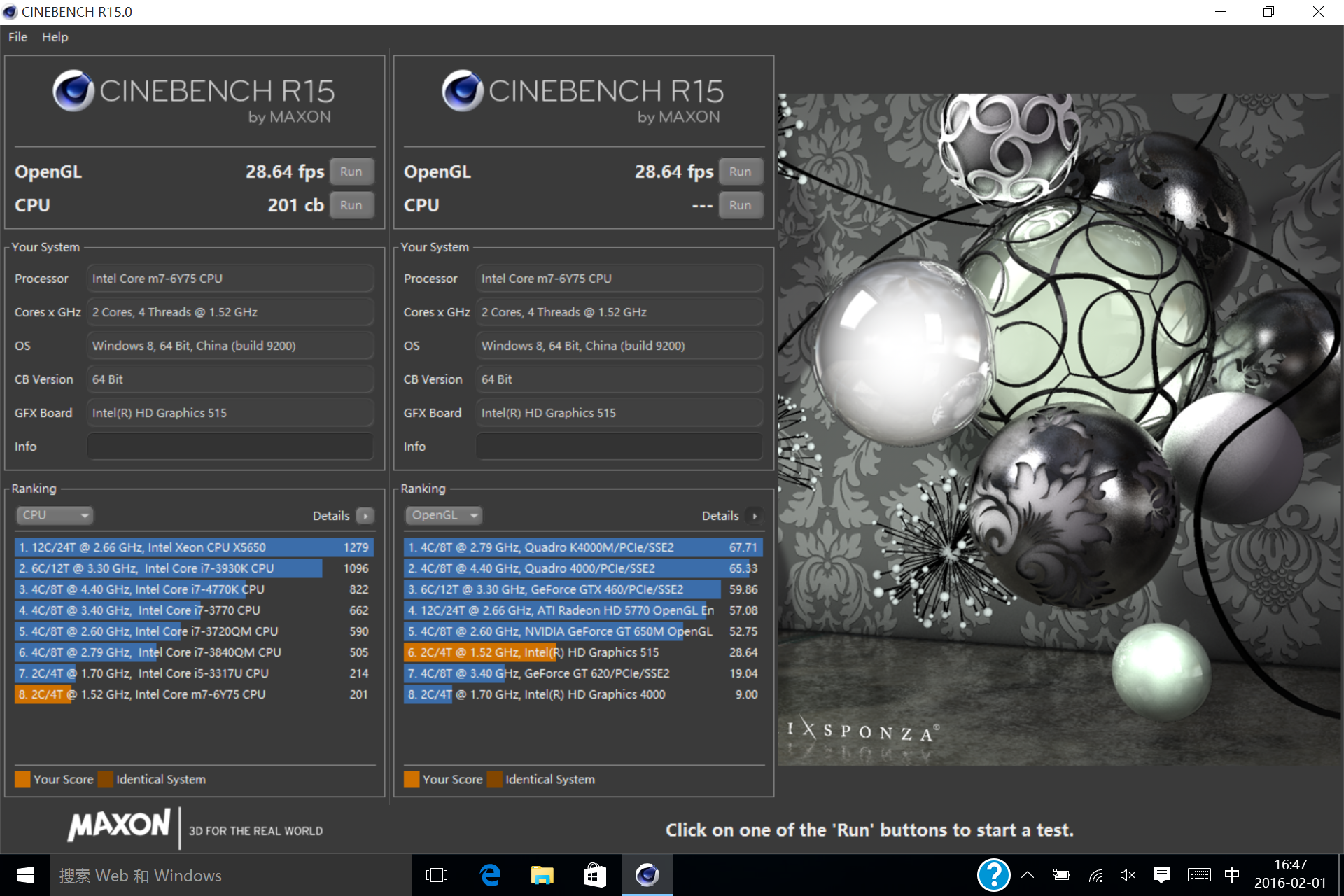Click Cinebench logo sphere in left panel
This screenshot has height=896, width=1344.
click(x=73, y=91)
